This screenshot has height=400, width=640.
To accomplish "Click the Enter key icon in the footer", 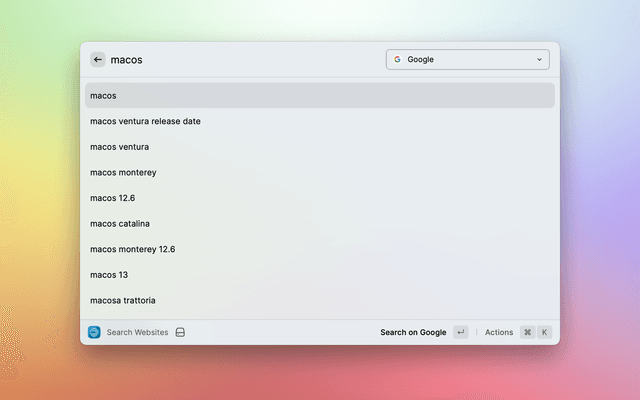I will point(460,332).
